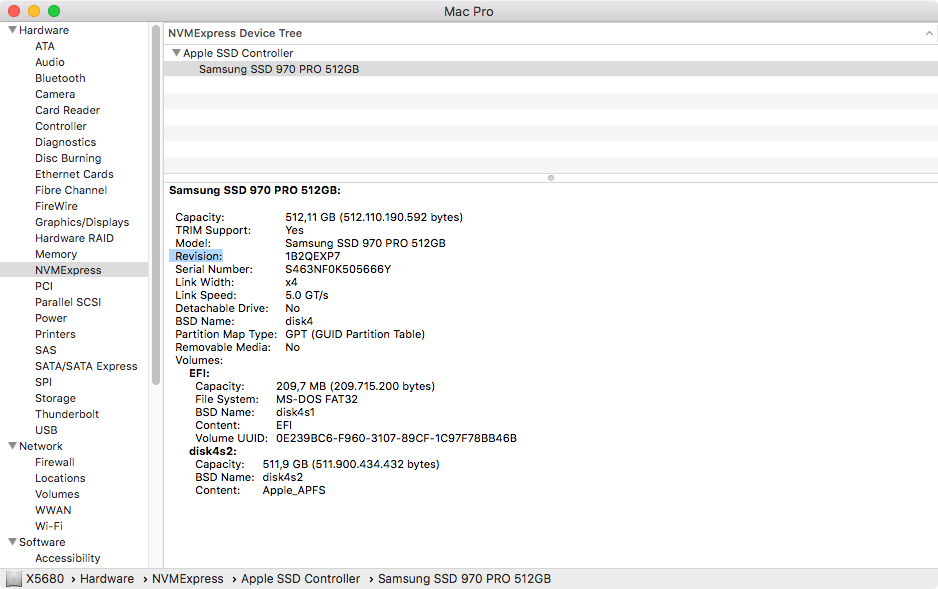The height and width of the screenshot is (589, 938).
Task: Select Samsung SSD 970 PRO 512GB tree row
Action: [x=550, y=69]
